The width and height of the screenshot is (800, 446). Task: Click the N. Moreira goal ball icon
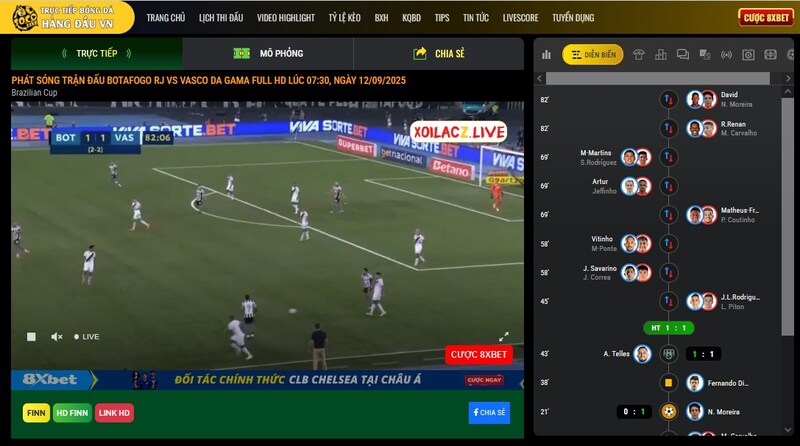(x=668, y=411)
